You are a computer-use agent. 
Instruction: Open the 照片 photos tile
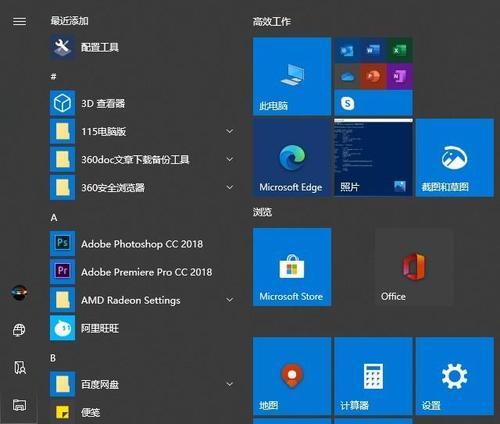tap(373, 157)
